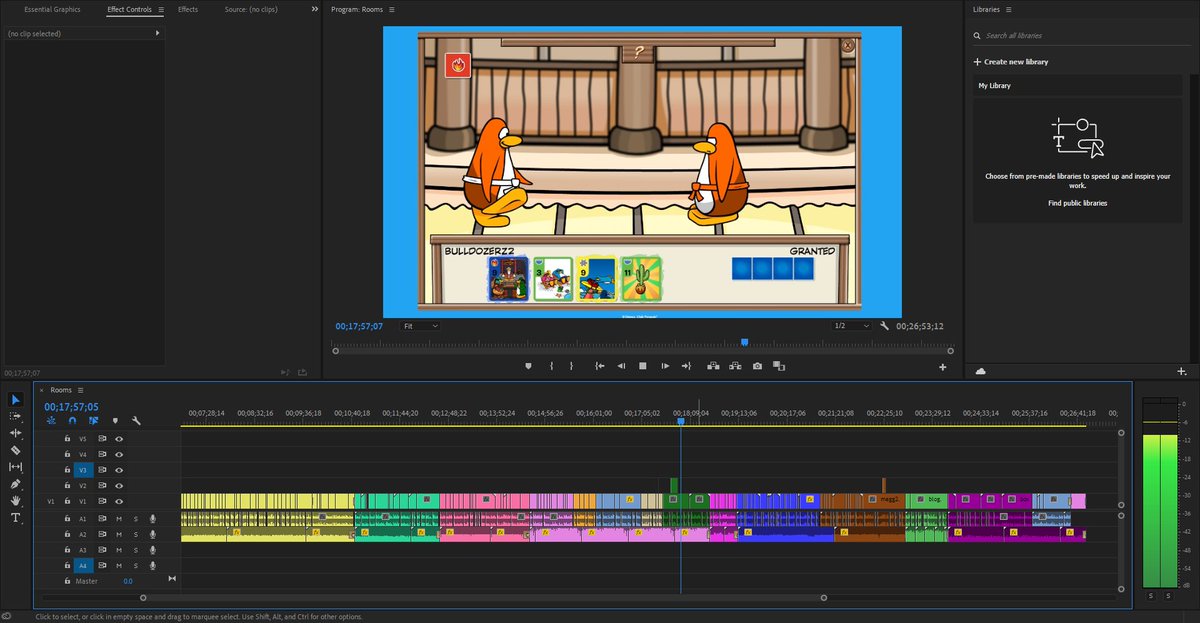The image size is (1200, 623).
Task: Toggle V3 track output eye
Action: [x=118, y=470]
